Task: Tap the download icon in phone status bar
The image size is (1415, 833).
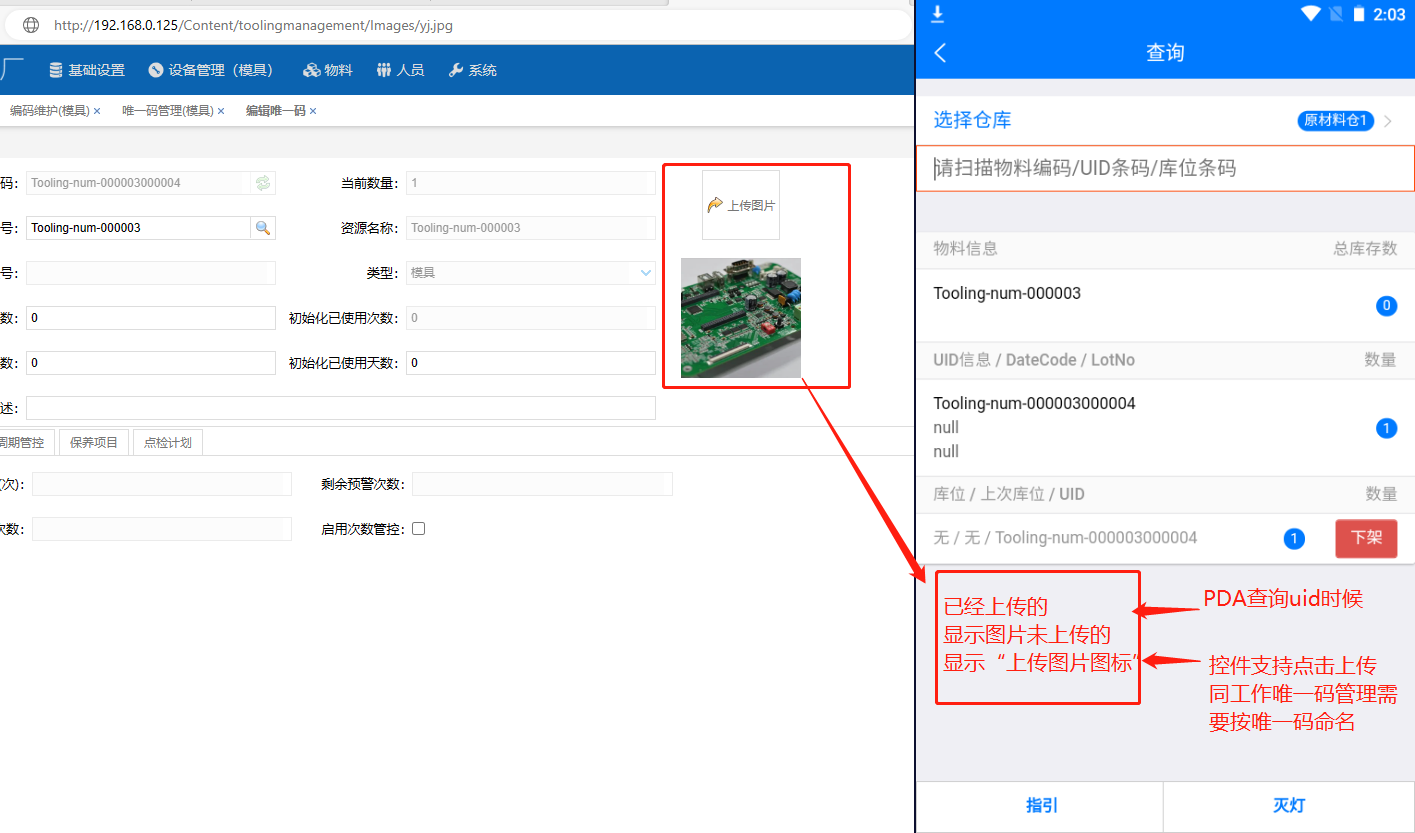Action: coord(938,13)
